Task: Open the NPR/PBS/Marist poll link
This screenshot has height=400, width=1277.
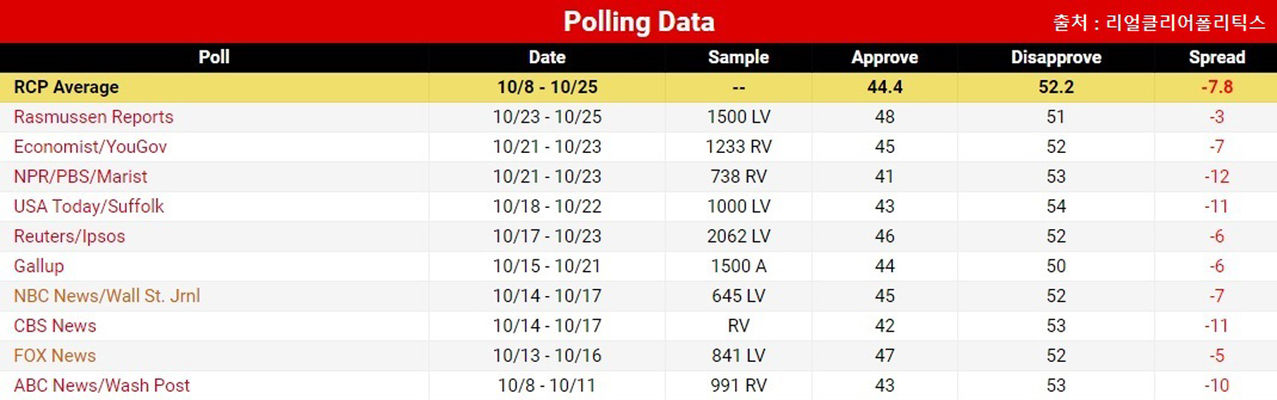Action: (80, 177)
